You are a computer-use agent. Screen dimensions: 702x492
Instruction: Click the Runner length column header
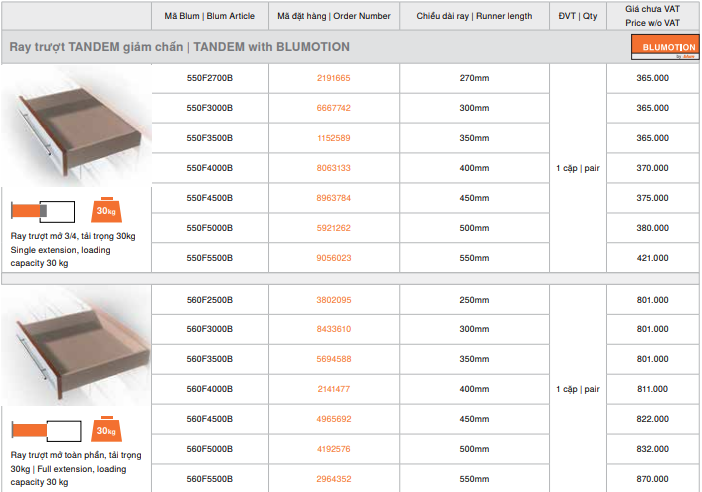coord(474,16)
